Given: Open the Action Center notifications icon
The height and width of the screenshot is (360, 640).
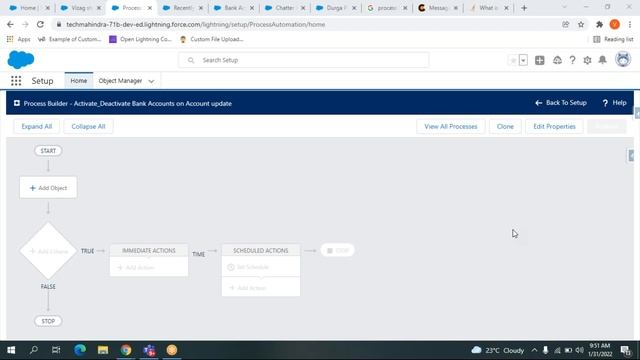Looking at the screenshot, I should pos(626,350).
